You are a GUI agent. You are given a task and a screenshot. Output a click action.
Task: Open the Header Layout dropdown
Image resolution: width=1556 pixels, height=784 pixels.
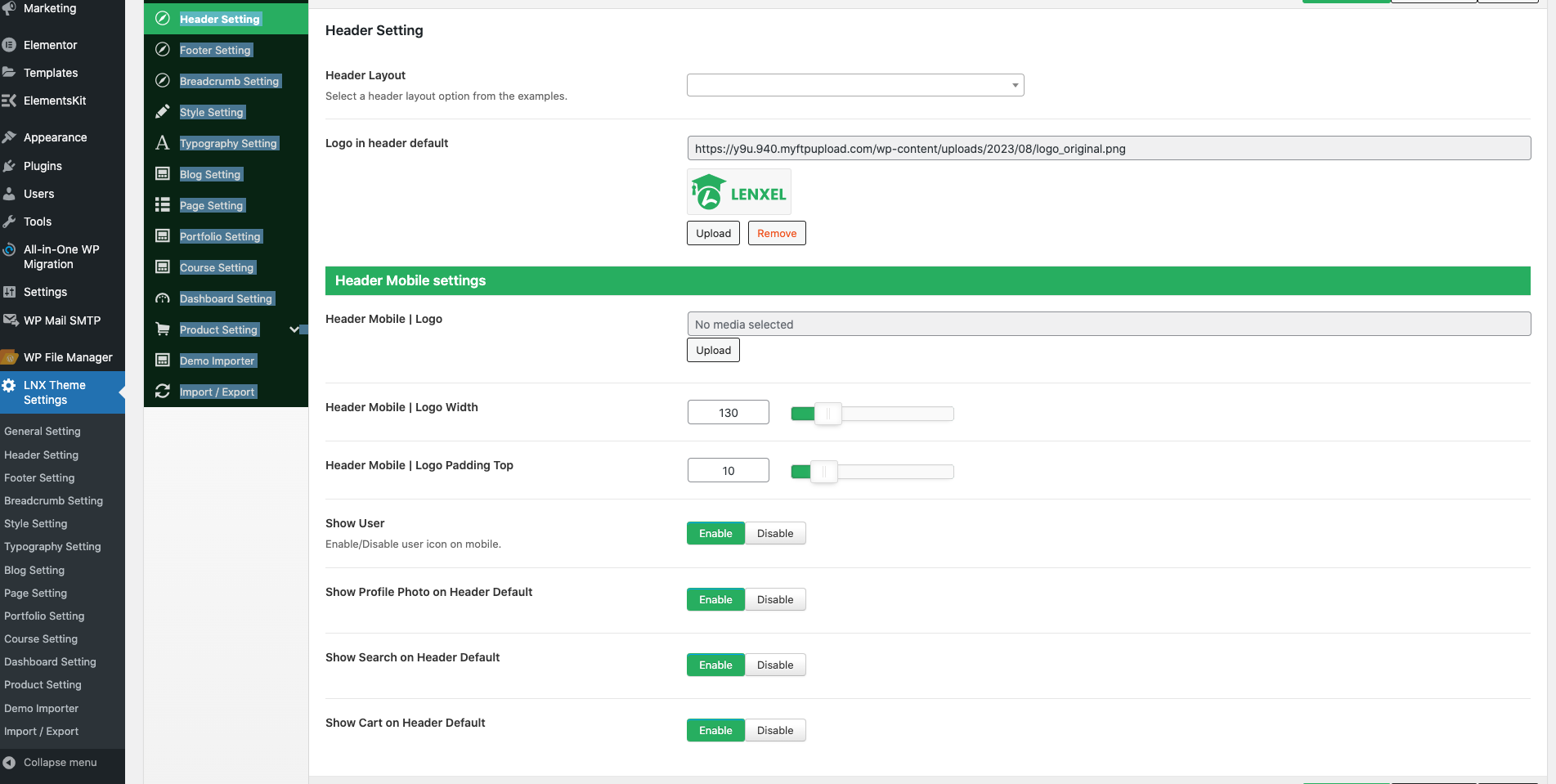point(855,85)
